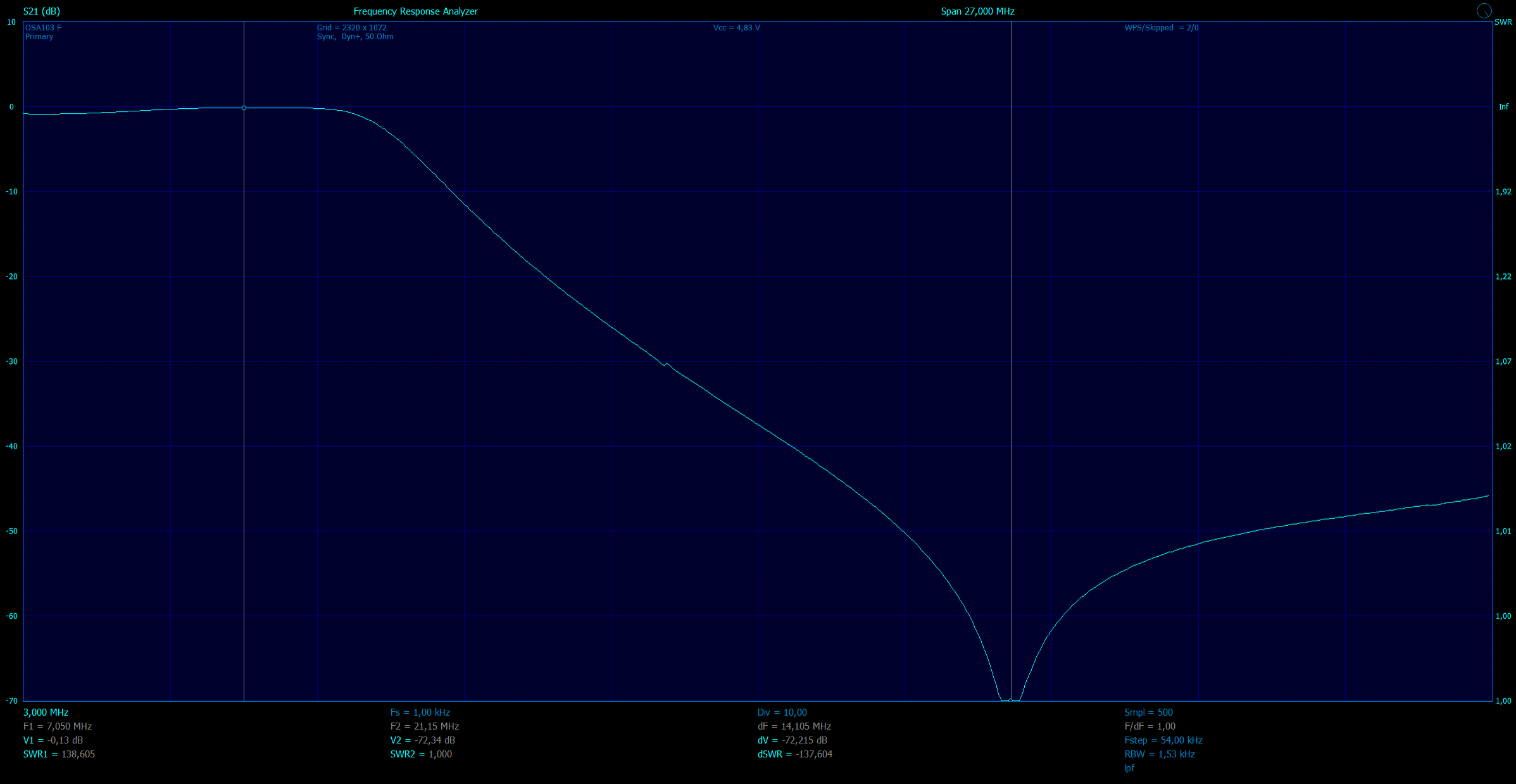1516x784 pixels.
Task: Click the lpf label at the bottom
Action: point(1129,768)
